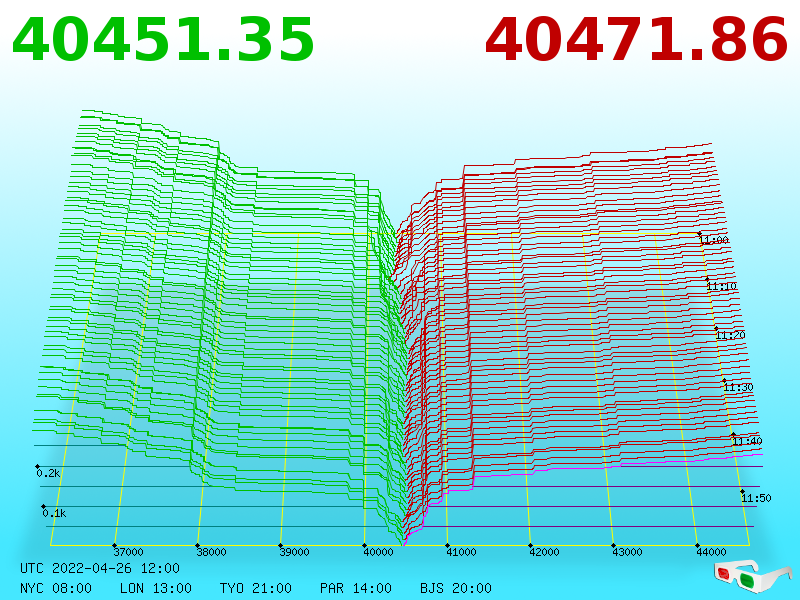Click the 39000 price axis label
The image size is (800, 600).
[294, 552]
